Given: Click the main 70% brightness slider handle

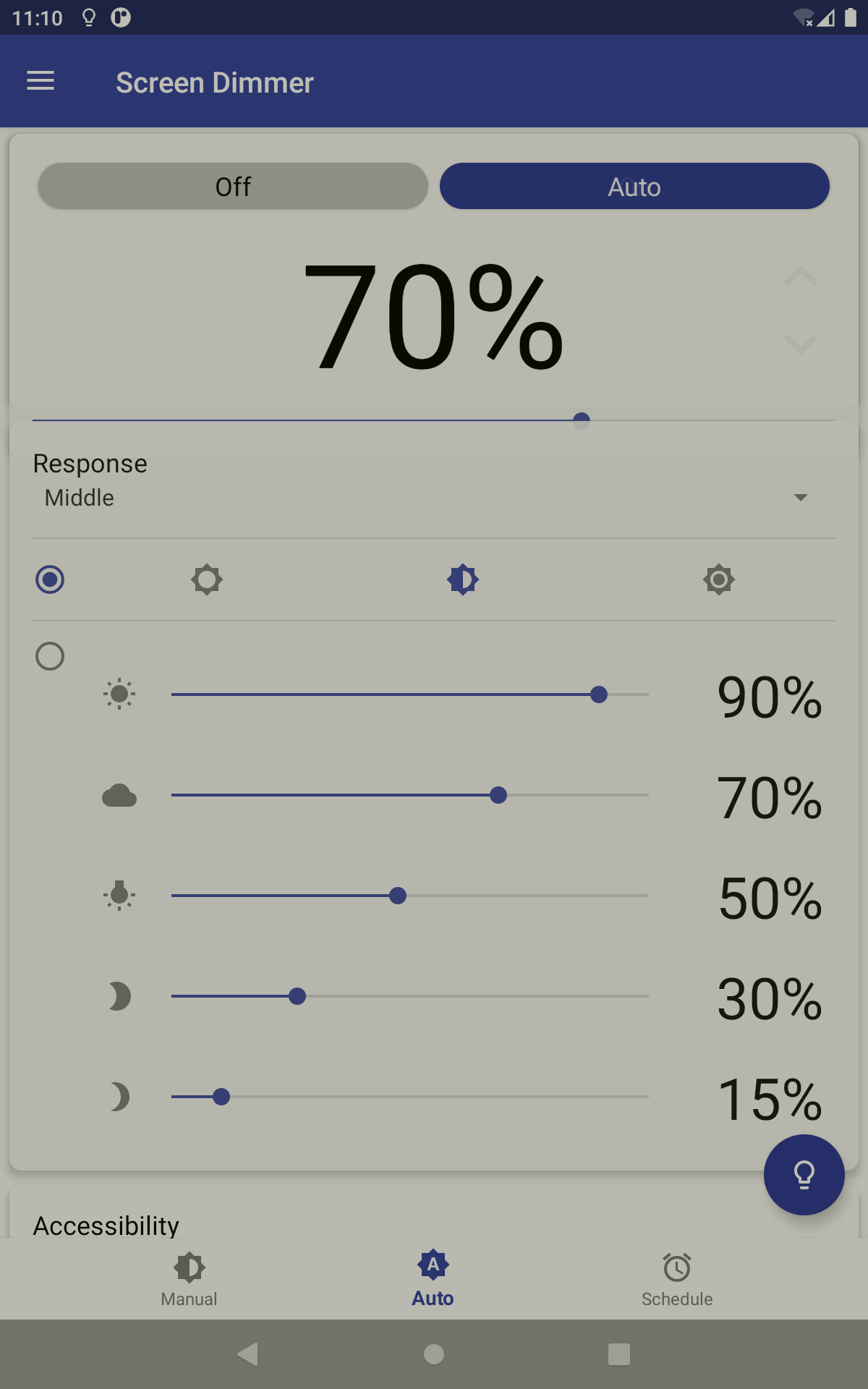Looking at the screenshot, I should (x=582, y=420).
